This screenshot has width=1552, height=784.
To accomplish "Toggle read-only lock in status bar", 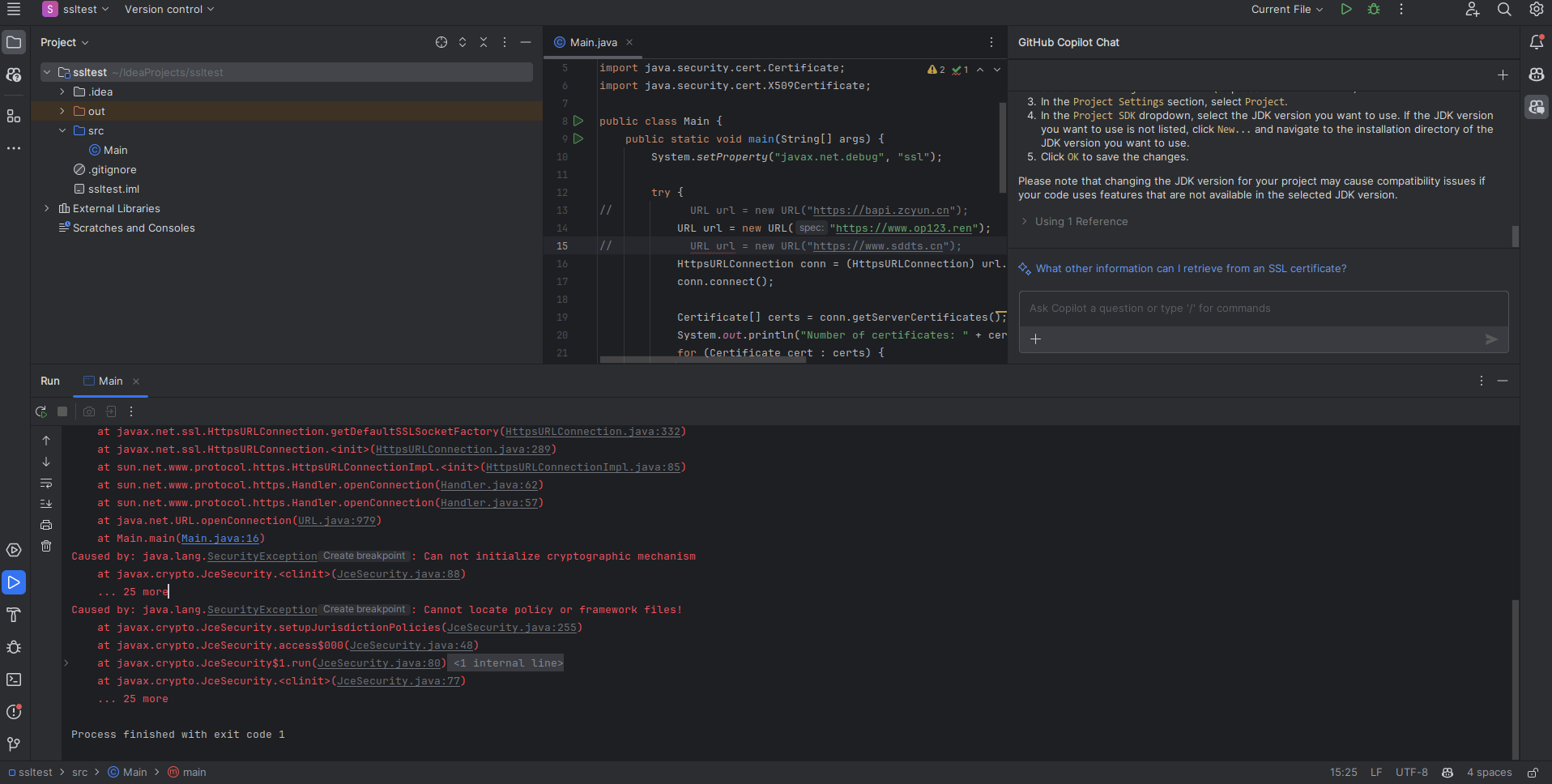I will (1533, 773).
